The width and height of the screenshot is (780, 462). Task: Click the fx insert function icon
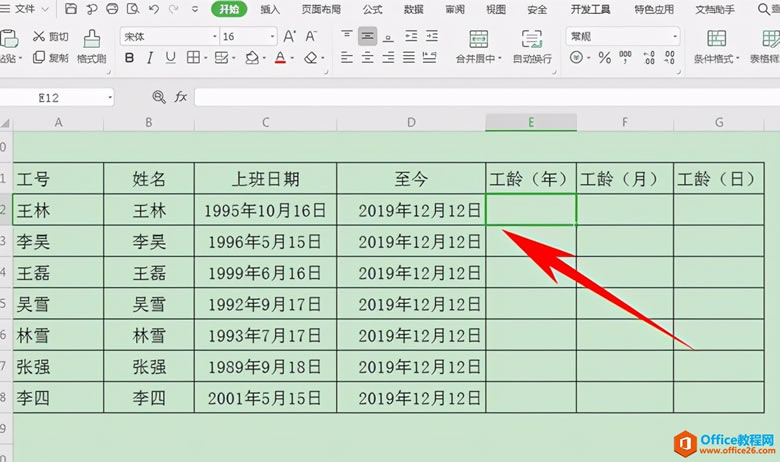click(181, 97)
